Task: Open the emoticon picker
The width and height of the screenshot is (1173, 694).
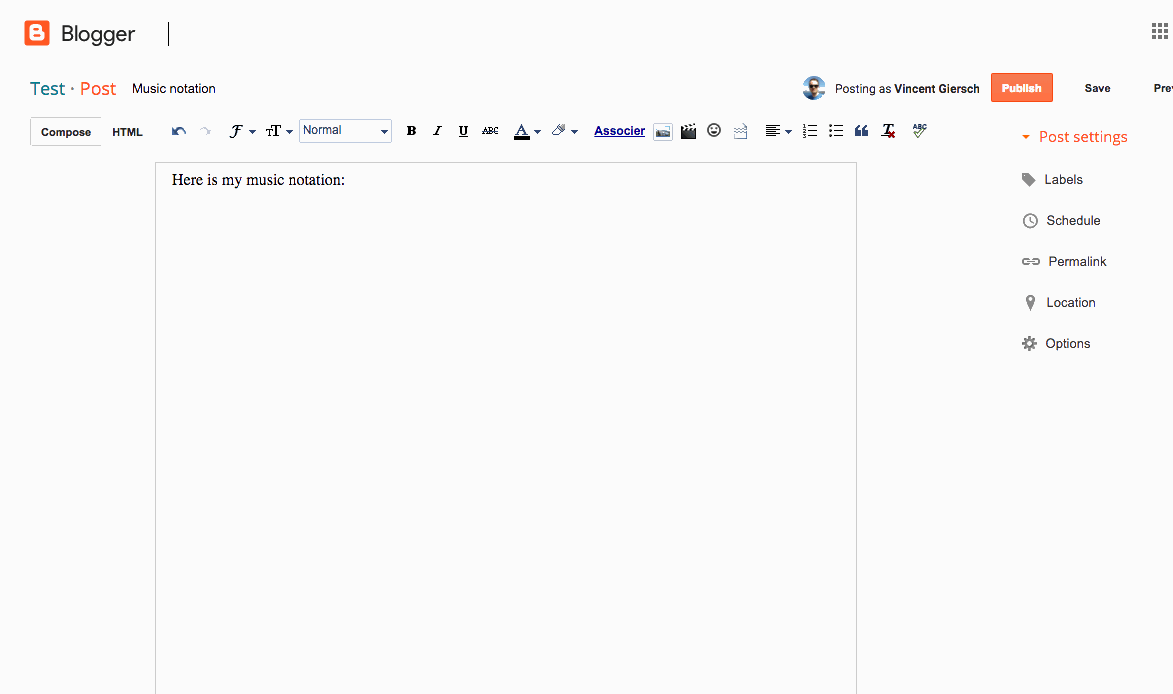Action: [714, 131]
